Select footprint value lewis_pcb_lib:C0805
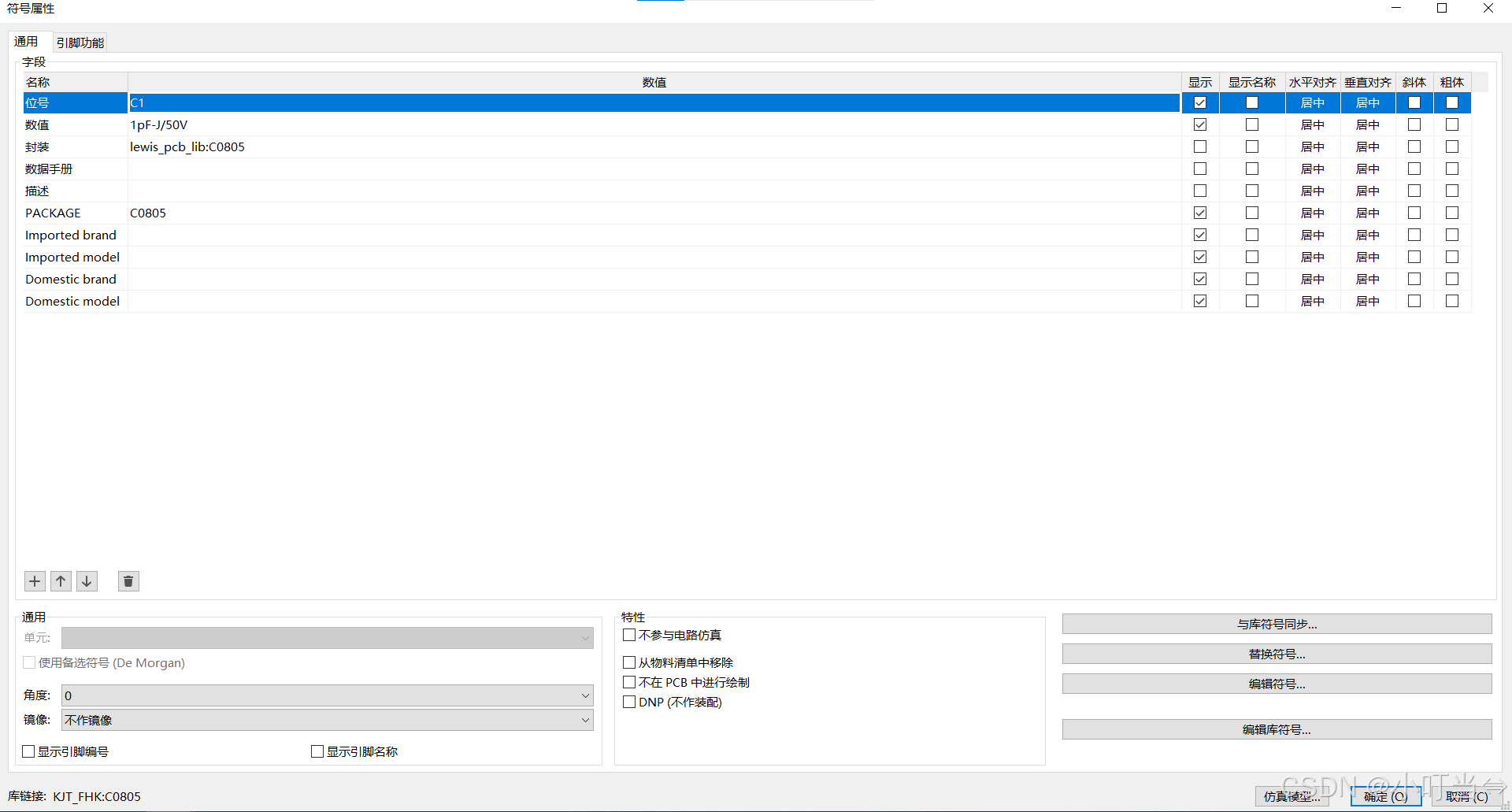The height and width of the screenshot is (812, 1512). click(x=654, y=146)
